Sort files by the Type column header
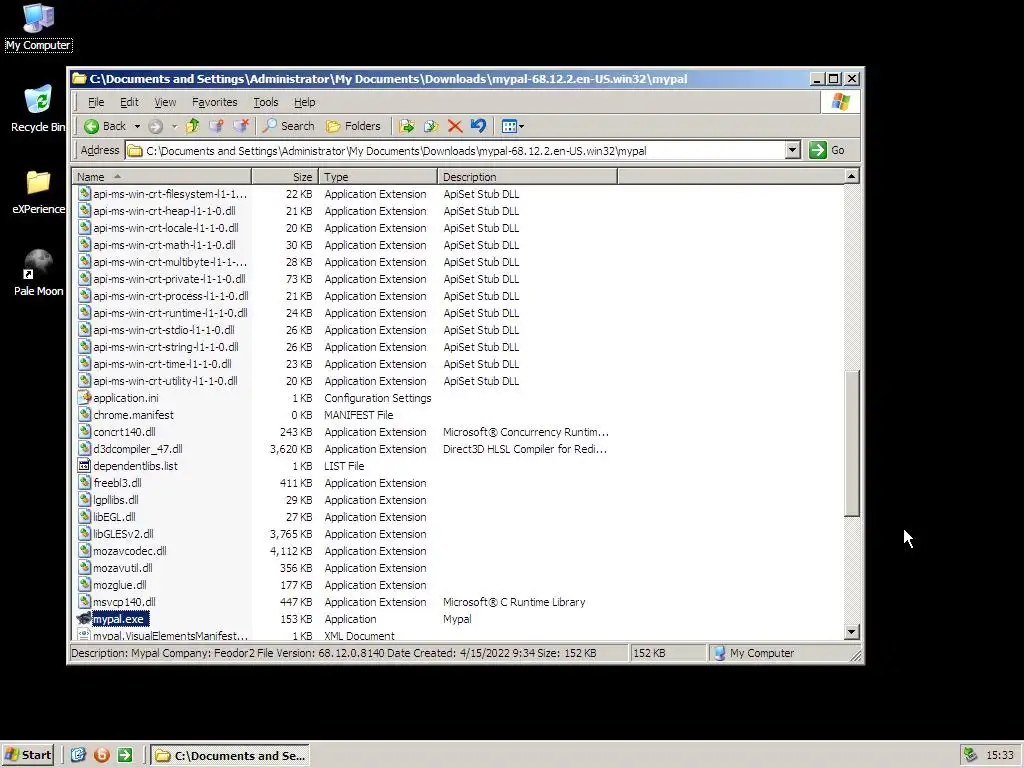 [x=377, y=177]
